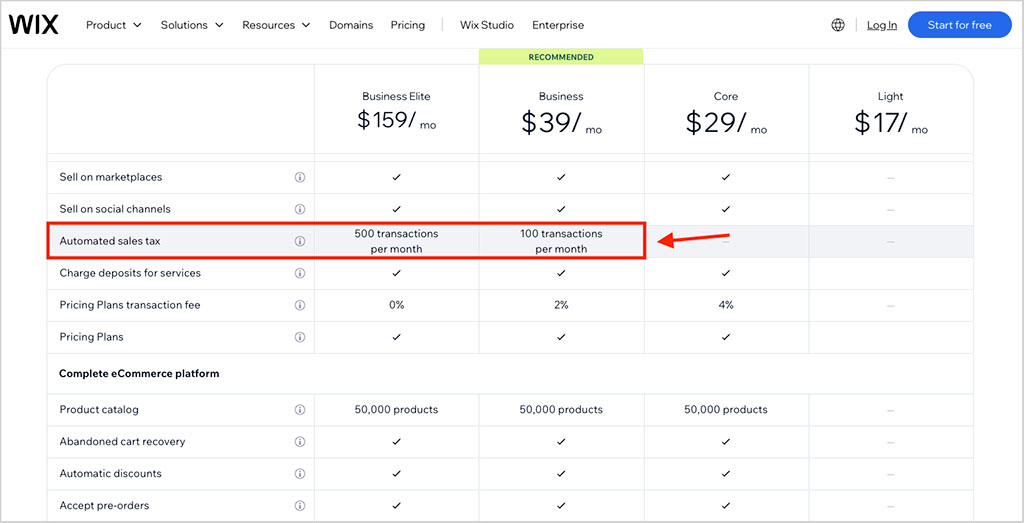Screen dimensions: 1024x523
Task: Click info icon for Abandoned cart recovery
Action: [300, 441]
